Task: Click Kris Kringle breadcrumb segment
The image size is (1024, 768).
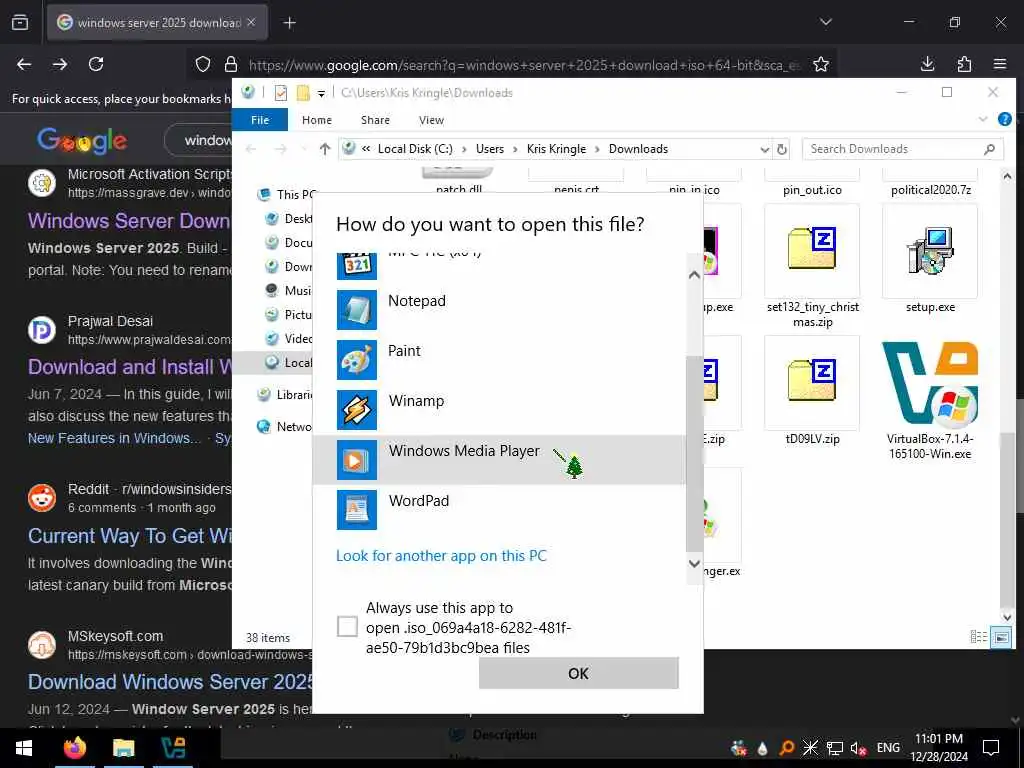Action: coord(556,149)
